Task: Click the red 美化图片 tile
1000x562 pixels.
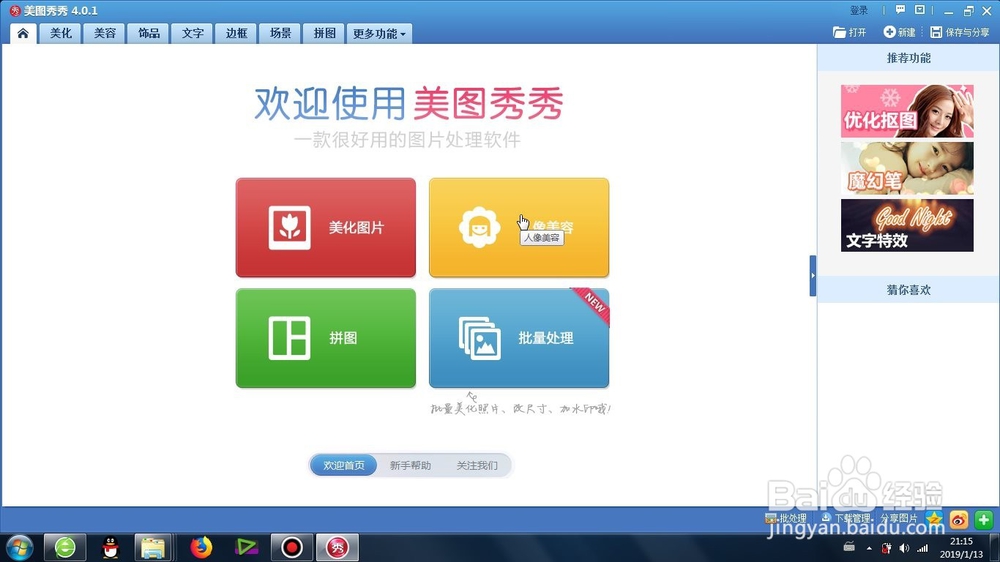Action: pos(326,228)
